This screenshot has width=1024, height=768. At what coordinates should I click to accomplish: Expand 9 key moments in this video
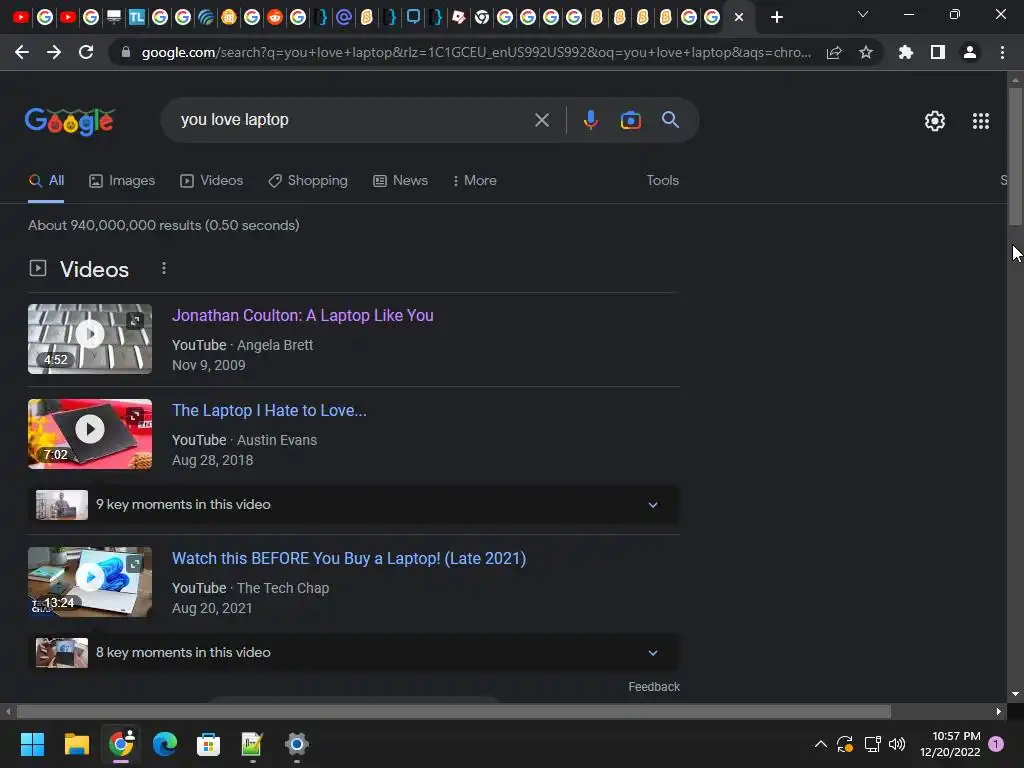(353, 504)
